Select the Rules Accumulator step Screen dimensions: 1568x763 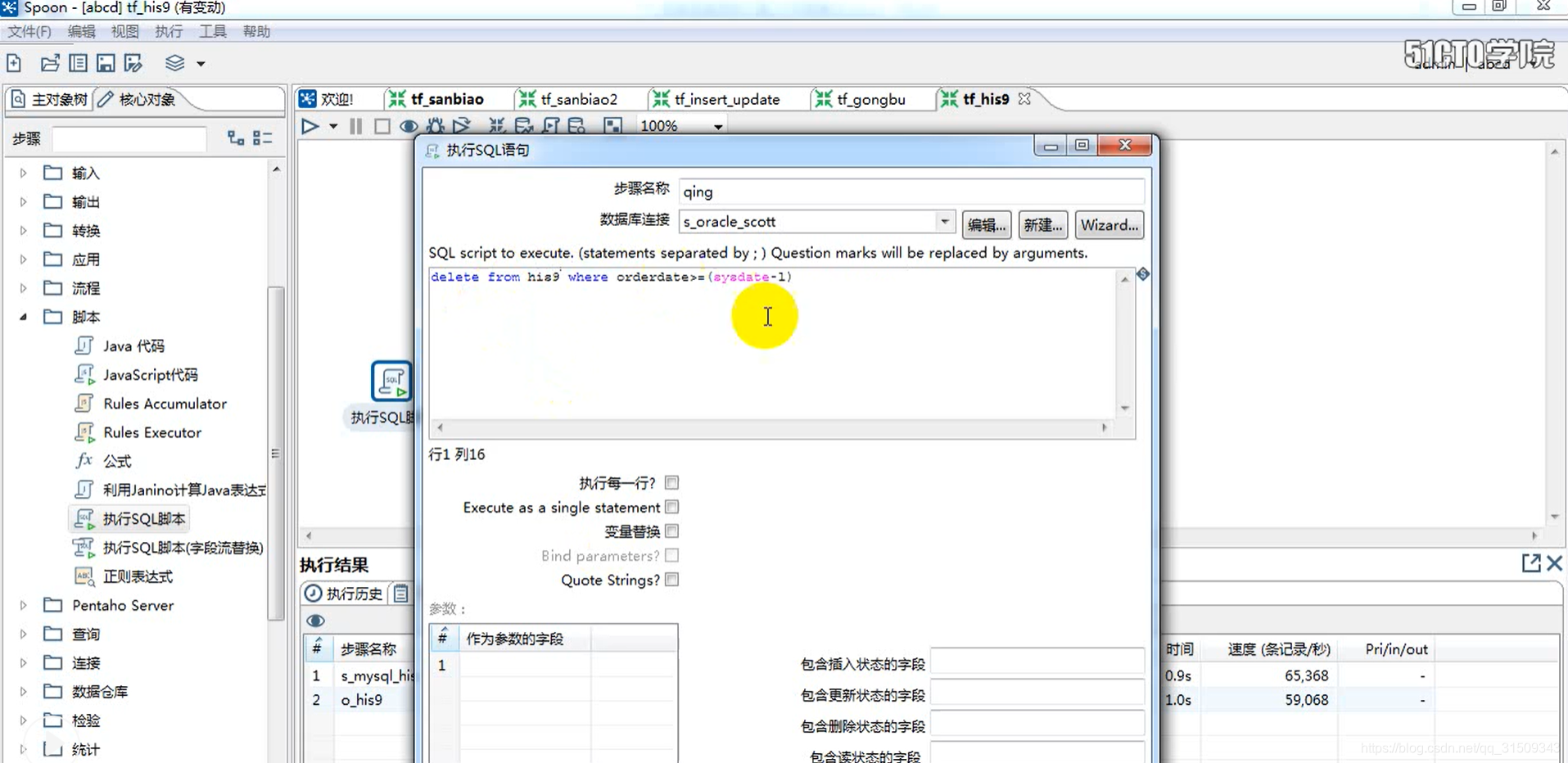click(151, 404)
